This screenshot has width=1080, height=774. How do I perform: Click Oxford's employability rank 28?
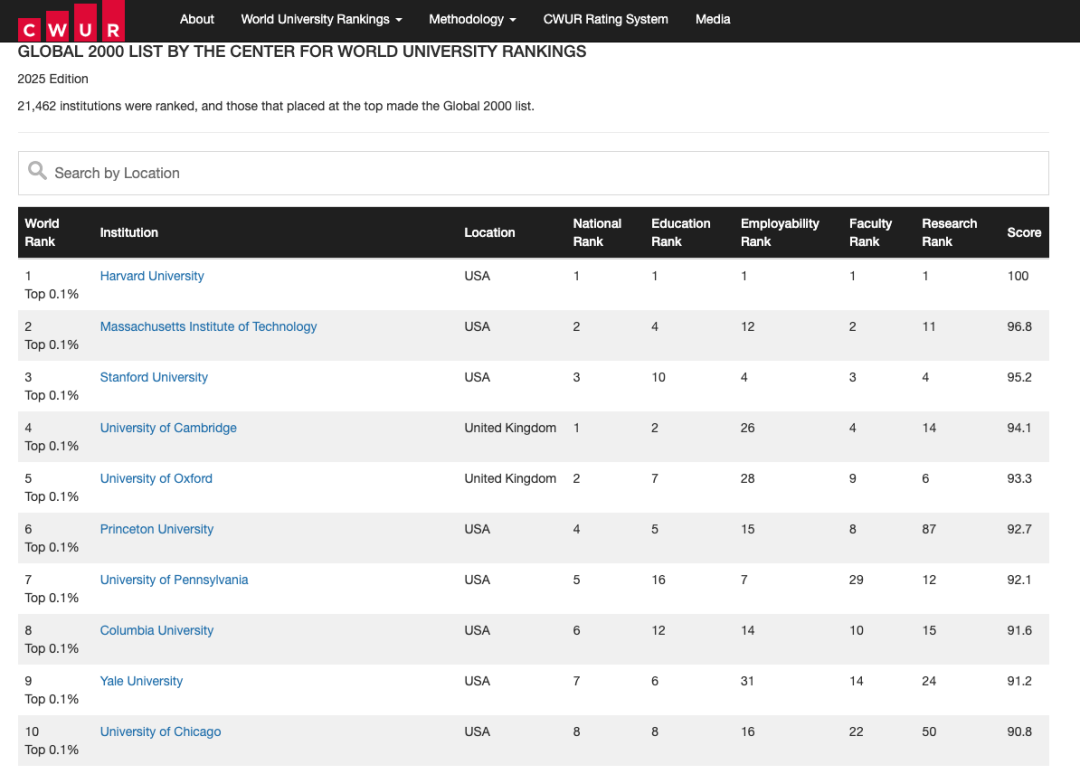click(x=747, y=479)
